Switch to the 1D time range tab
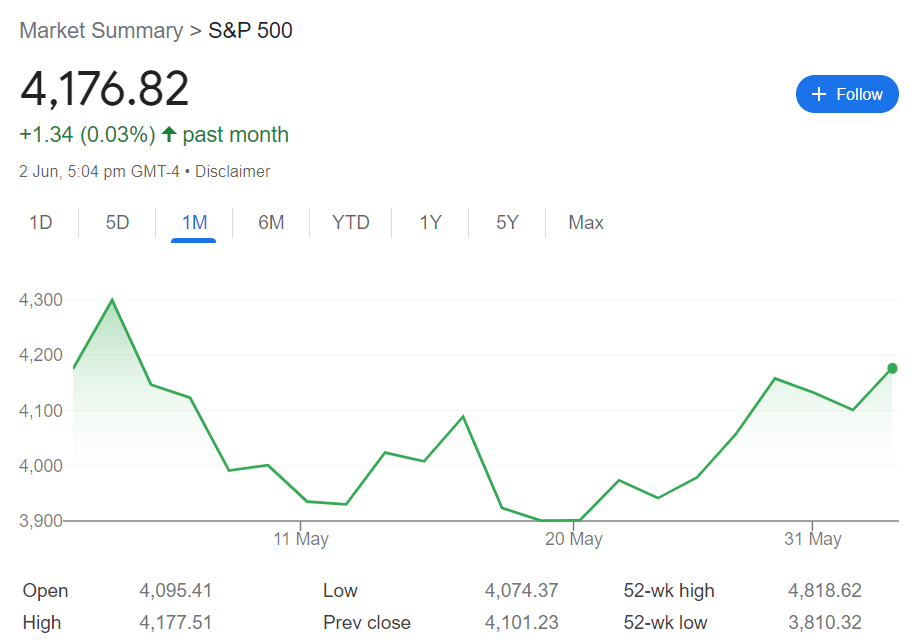Screen dimensions: 920x641 pos(41,222)
